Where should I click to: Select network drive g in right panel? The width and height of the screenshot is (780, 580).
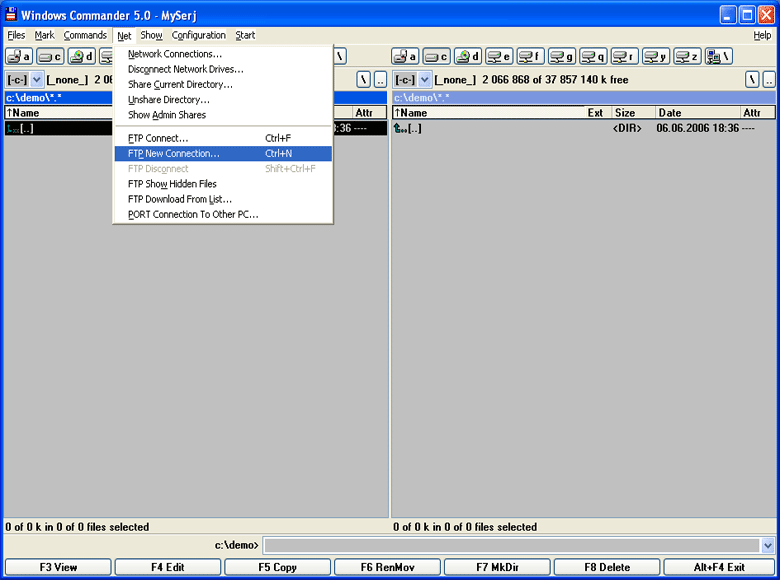pyautogui.click(x=562, y=56)
